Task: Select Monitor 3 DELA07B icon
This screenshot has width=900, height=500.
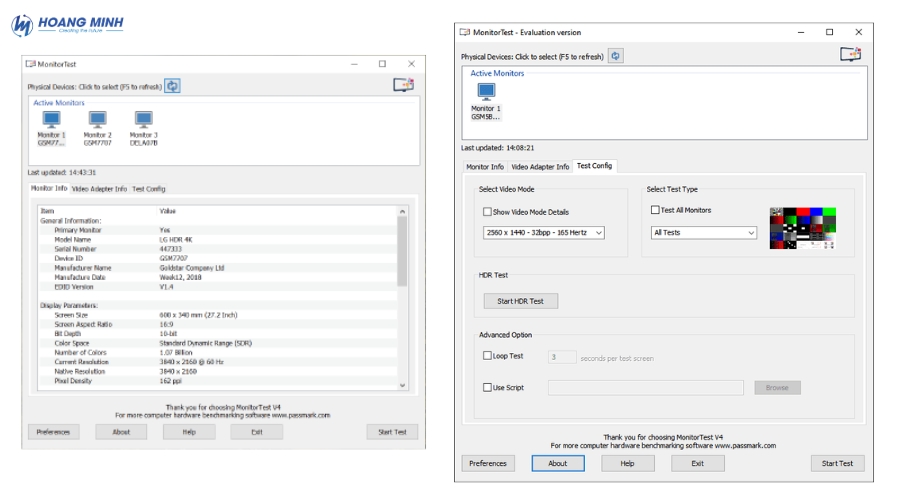Action: (143, 128)
